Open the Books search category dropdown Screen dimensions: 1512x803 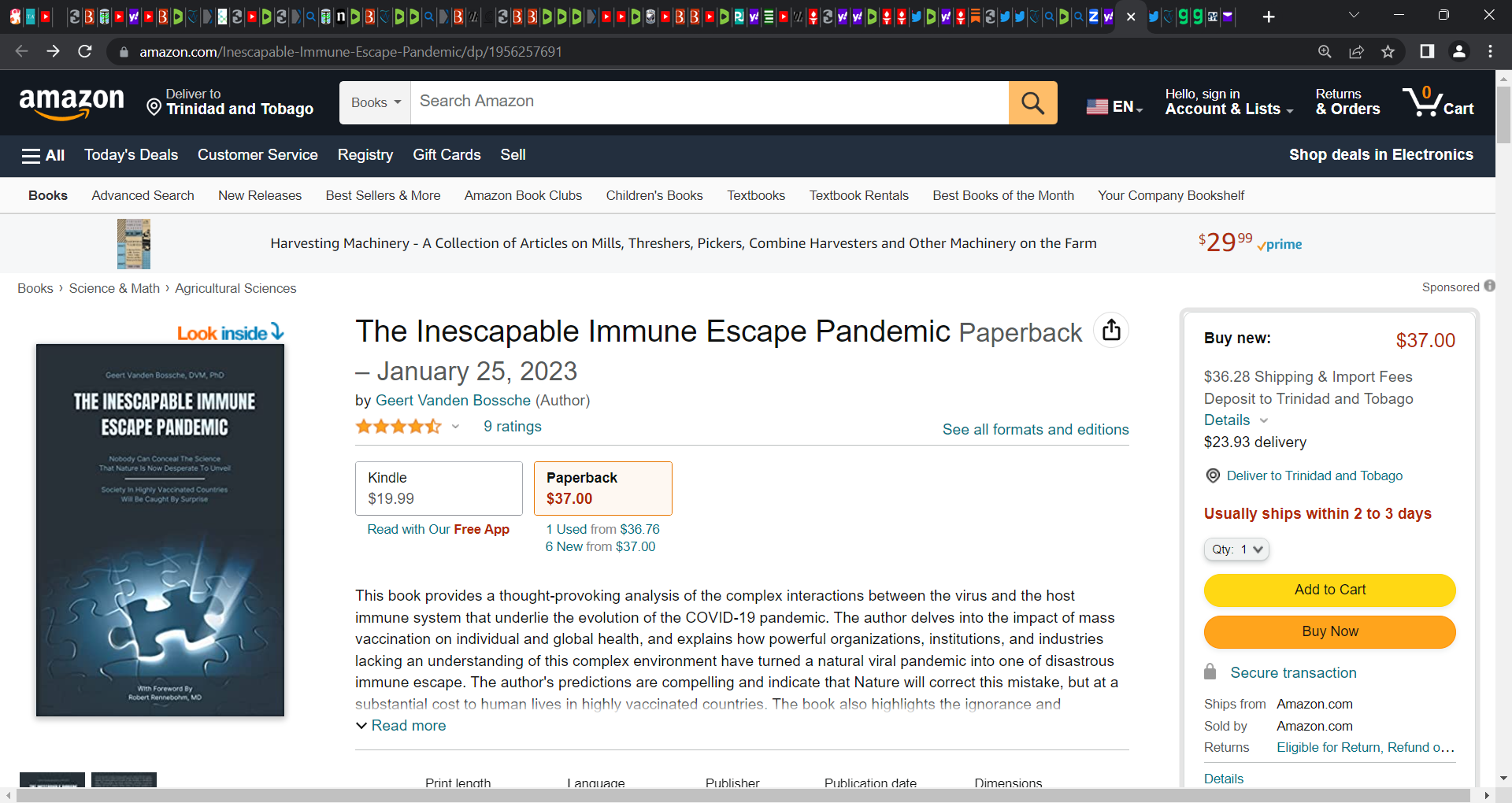[x=375, y=102]
